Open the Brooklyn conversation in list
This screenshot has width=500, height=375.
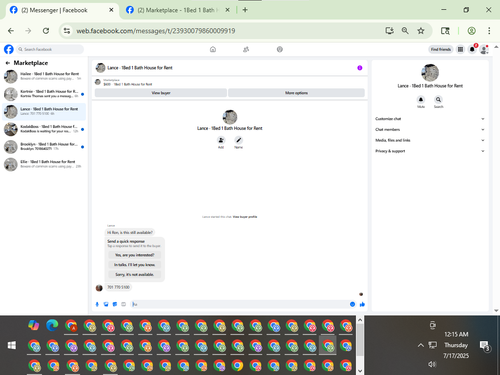point(44,147)
